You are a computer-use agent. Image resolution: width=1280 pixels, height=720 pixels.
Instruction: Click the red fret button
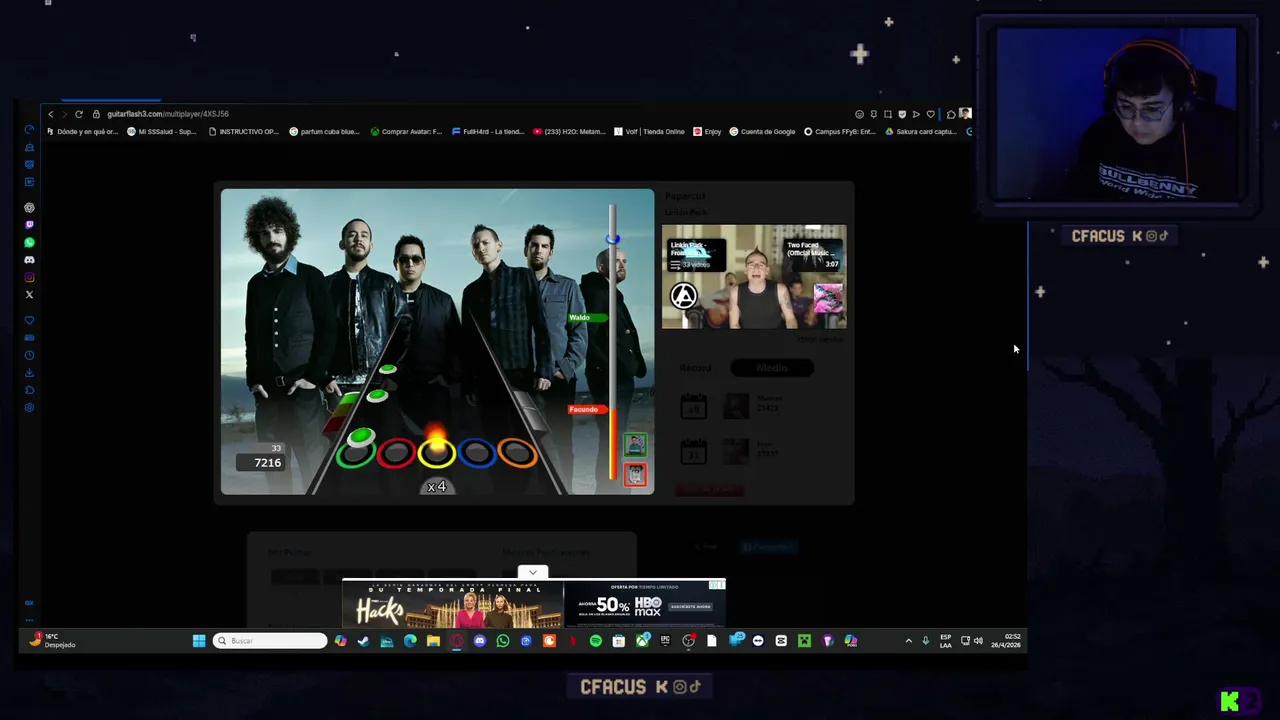coord(396,454)
